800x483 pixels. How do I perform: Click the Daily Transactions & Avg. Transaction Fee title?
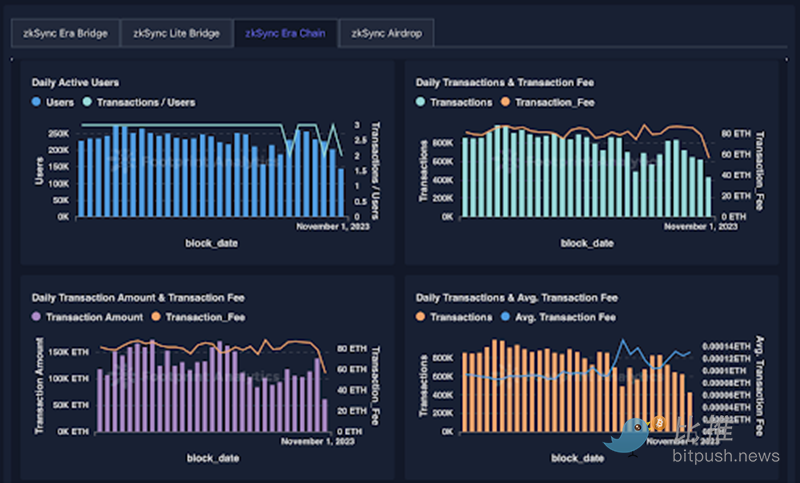point(516,298)
